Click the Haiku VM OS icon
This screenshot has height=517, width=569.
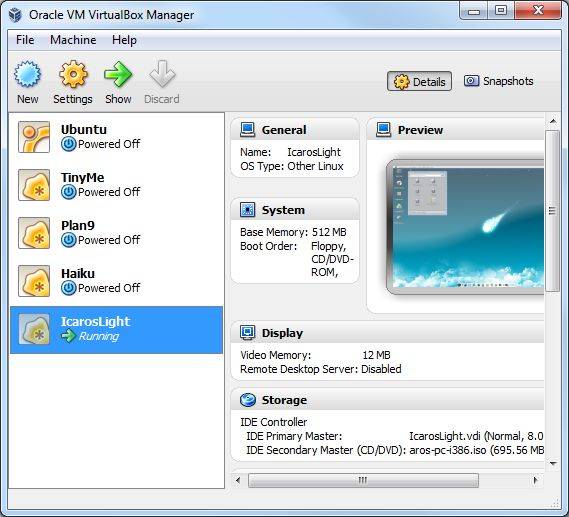34,281
